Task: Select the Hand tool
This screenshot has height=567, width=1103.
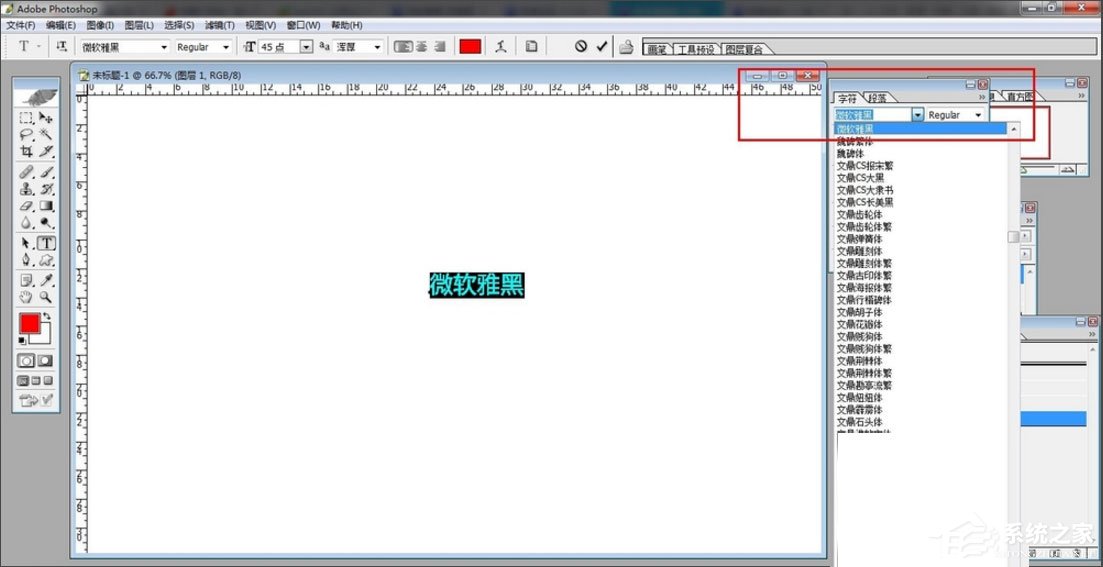Action: [x=27, y=297]
